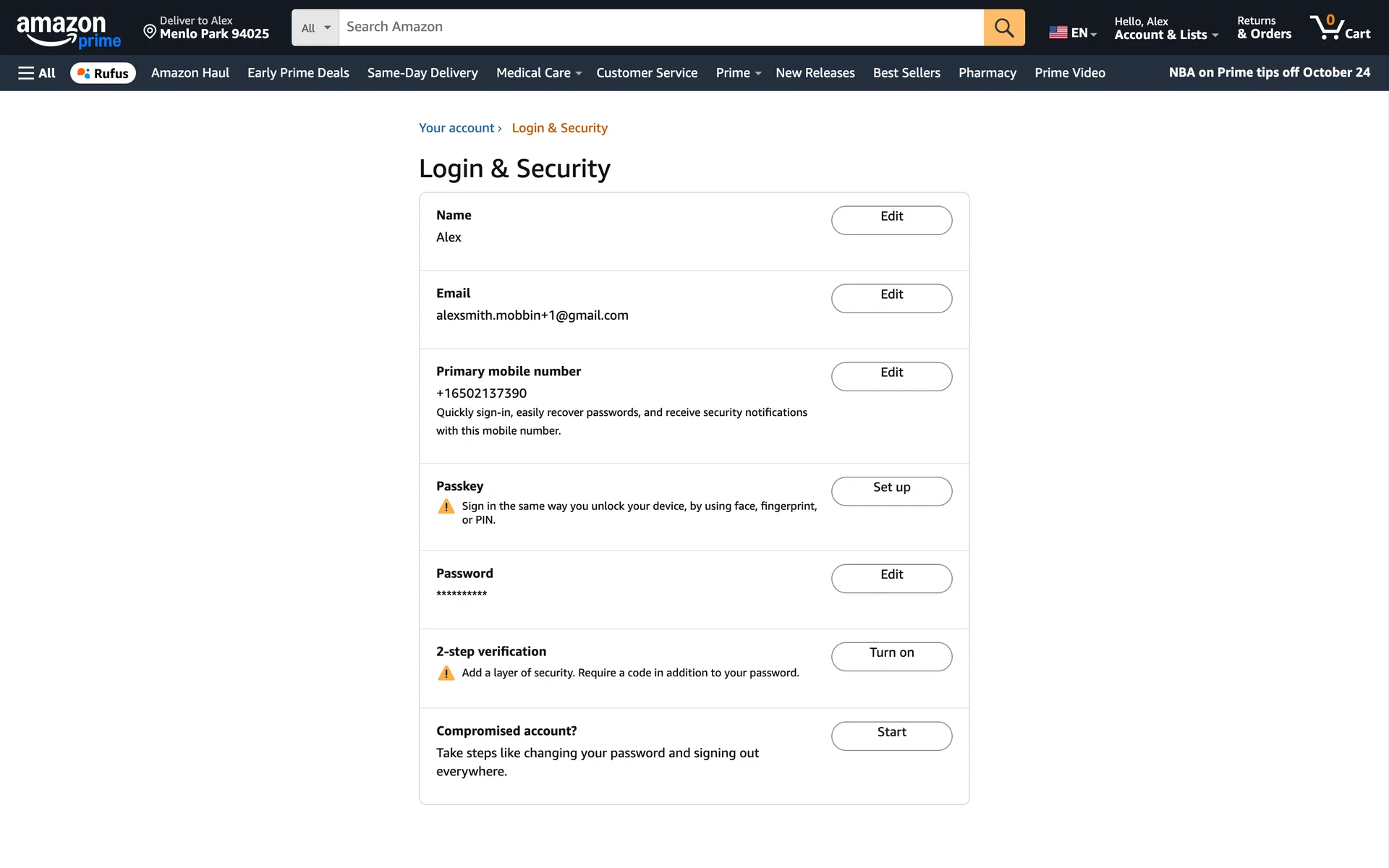Click the Passkey warning triangle icon

pos(446,507)
